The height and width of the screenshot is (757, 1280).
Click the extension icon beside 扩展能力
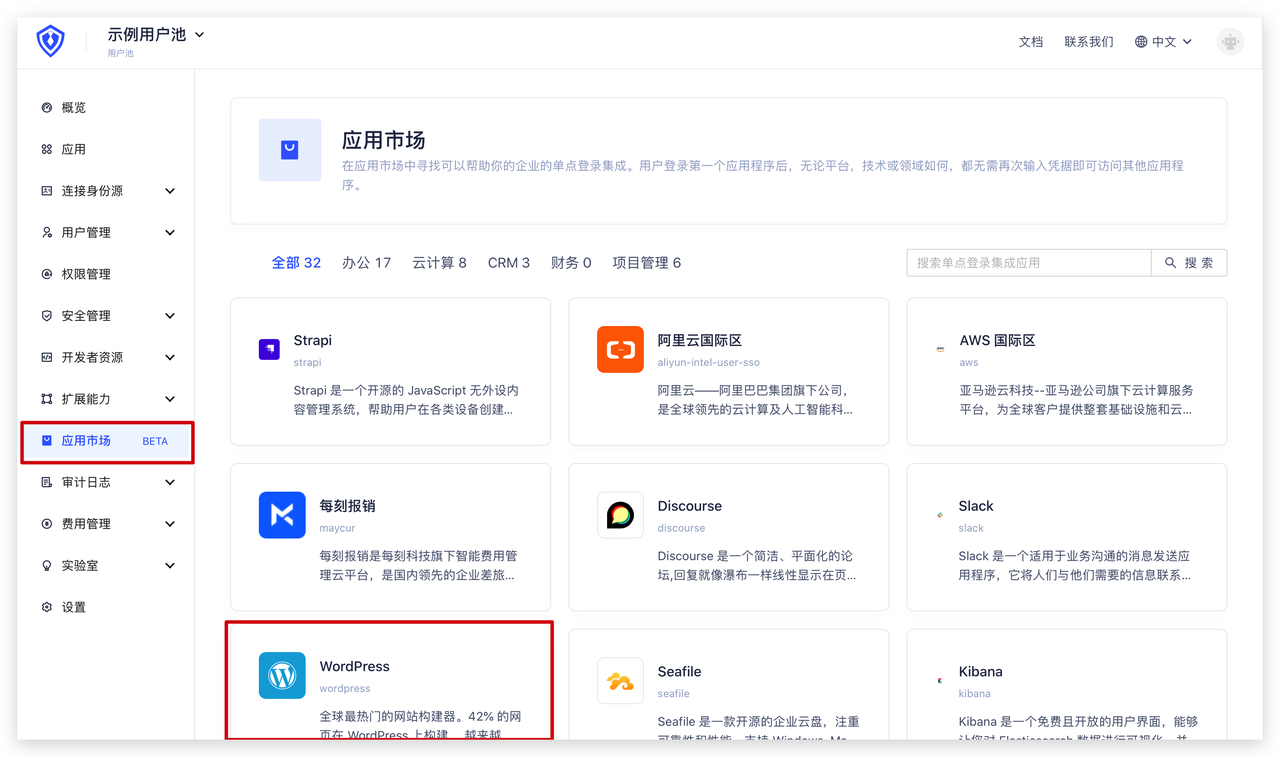[46, 398]
